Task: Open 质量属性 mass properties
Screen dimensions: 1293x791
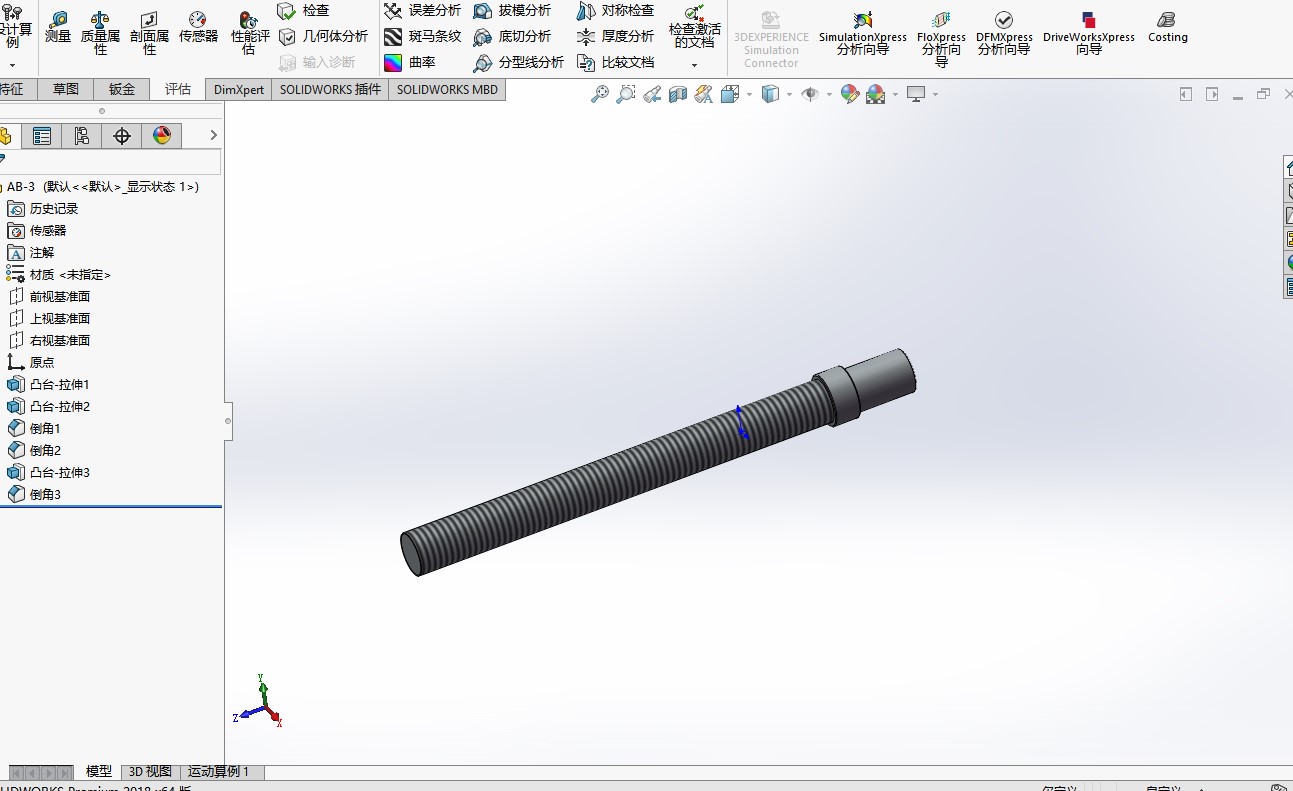Action: pos(100,33)
